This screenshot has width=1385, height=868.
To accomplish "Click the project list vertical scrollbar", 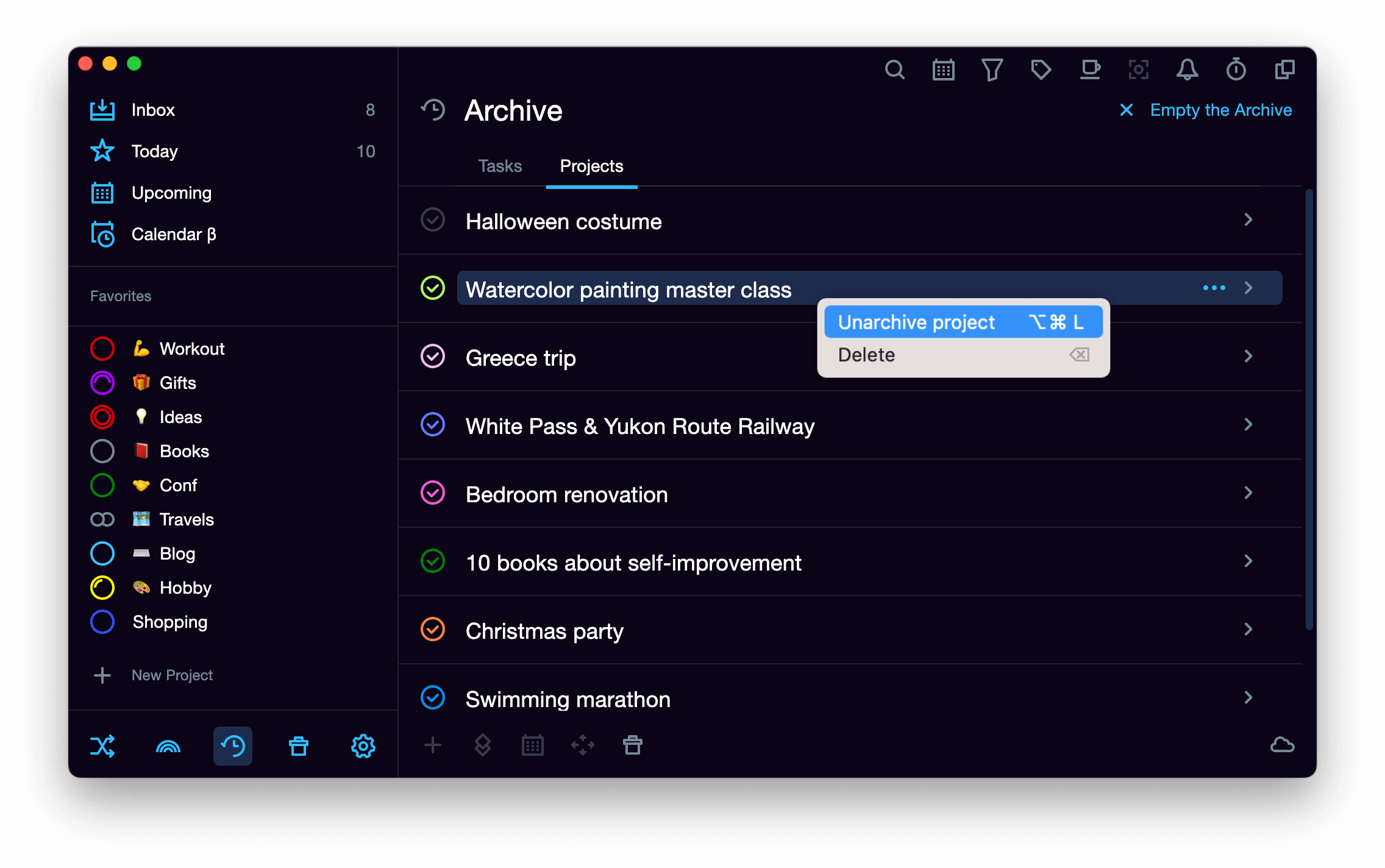I will pos(1309,410).
